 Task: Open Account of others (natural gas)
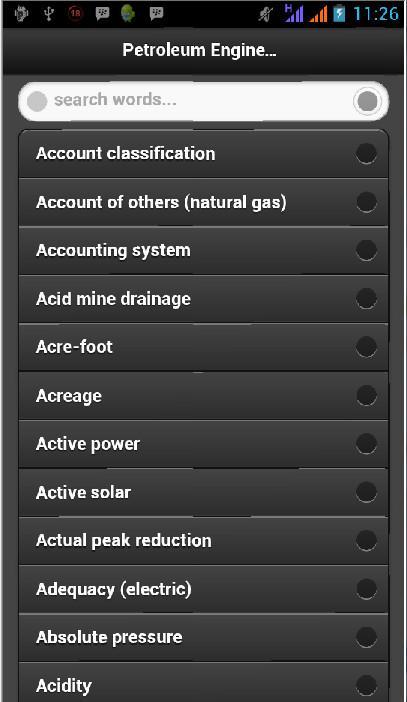(203, 202)
